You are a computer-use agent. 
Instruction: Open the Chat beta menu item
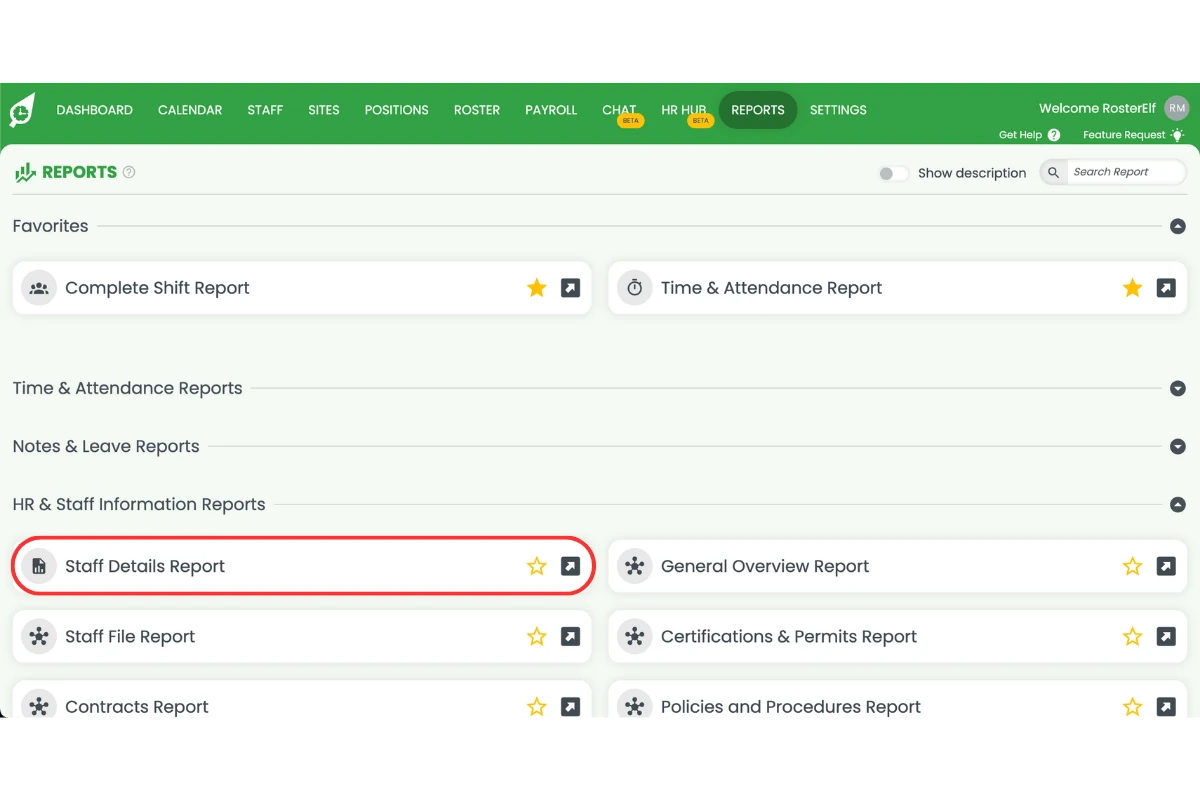[620, 110]
